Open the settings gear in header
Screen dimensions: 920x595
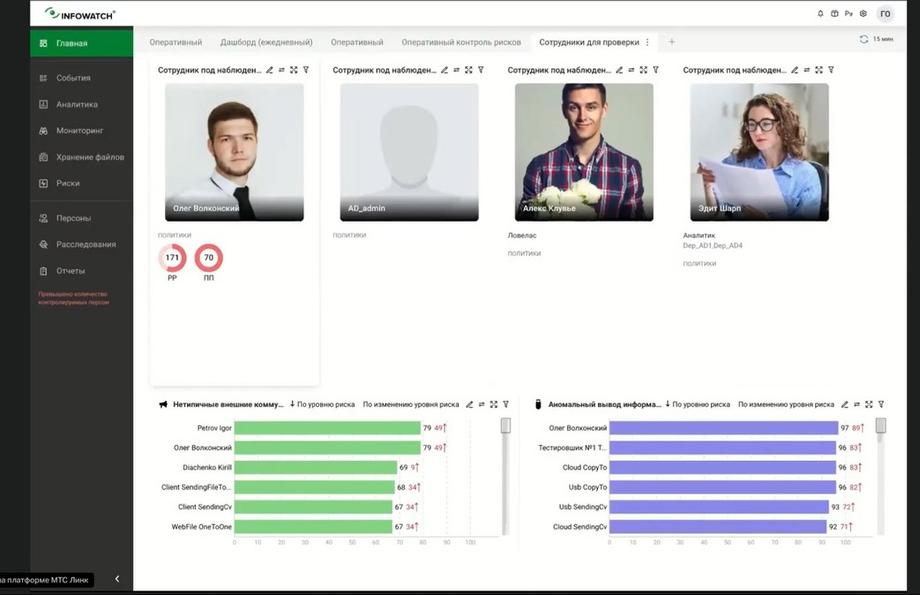863,13
